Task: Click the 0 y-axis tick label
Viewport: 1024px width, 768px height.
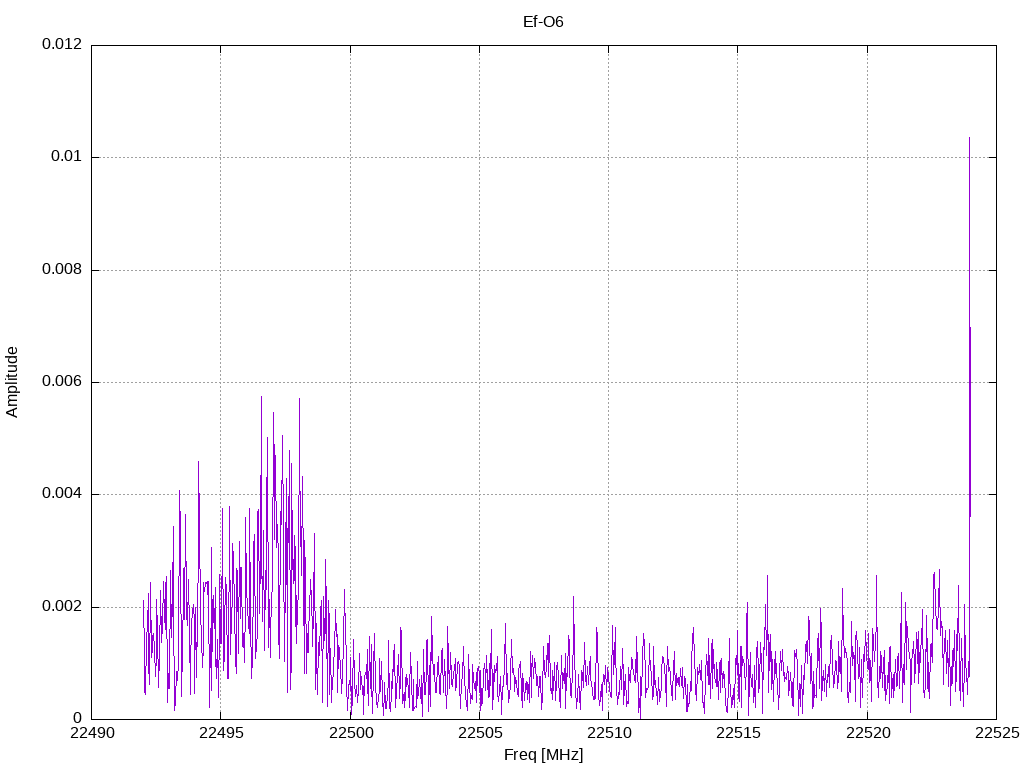Action: pyautogui.click(x=78, y=719)
